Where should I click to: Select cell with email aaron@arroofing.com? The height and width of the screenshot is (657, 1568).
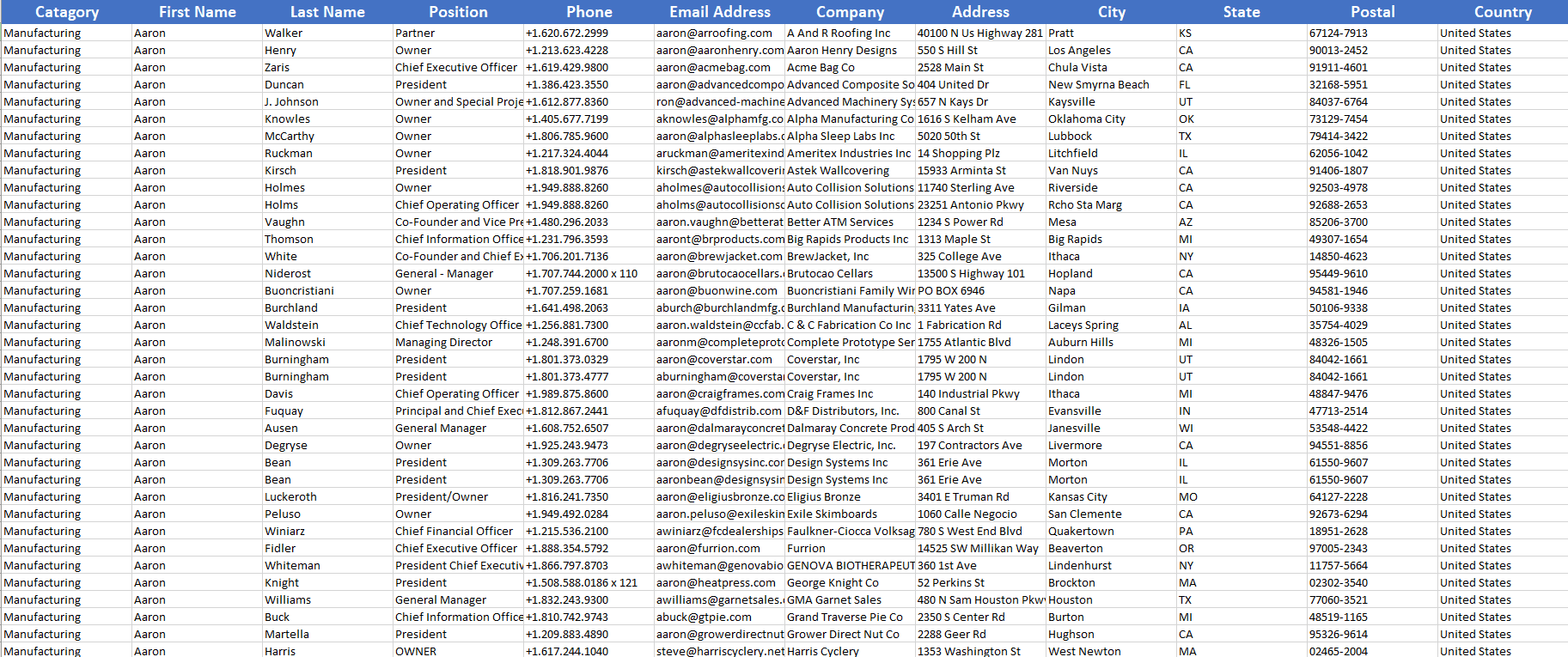[x=719, y=33]
